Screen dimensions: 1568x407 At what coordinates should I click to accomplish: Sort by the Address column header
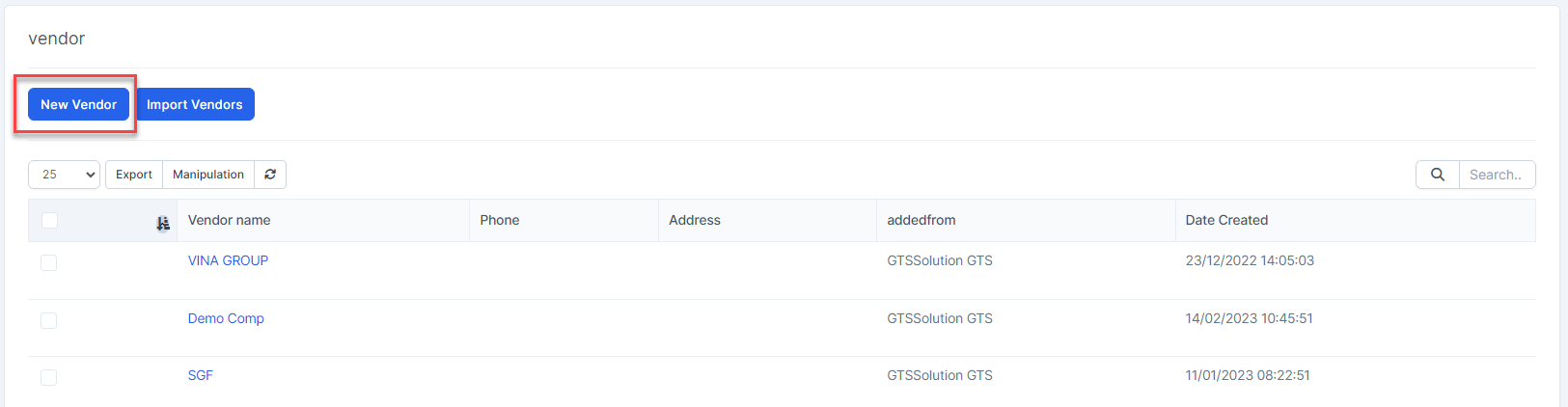pyautogui.click(x=695, y=220)
